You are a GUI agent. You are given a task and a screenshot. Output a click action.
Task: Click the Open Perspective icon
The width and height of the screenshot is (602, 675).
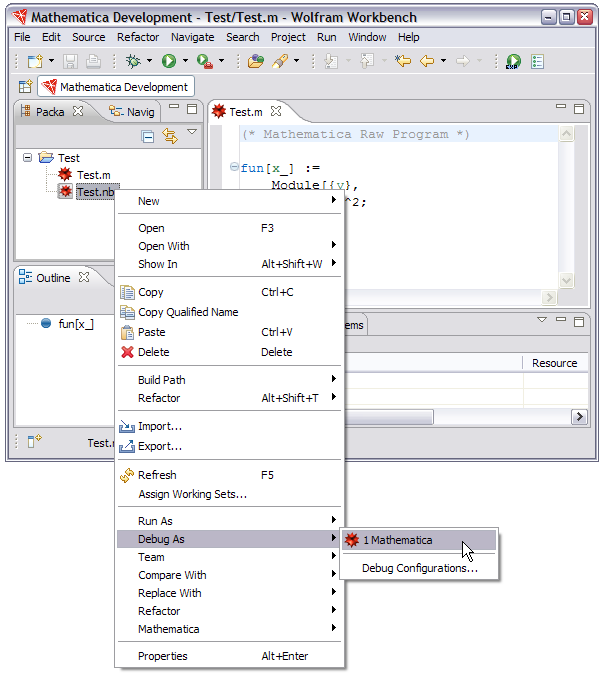tap(25, 87)
